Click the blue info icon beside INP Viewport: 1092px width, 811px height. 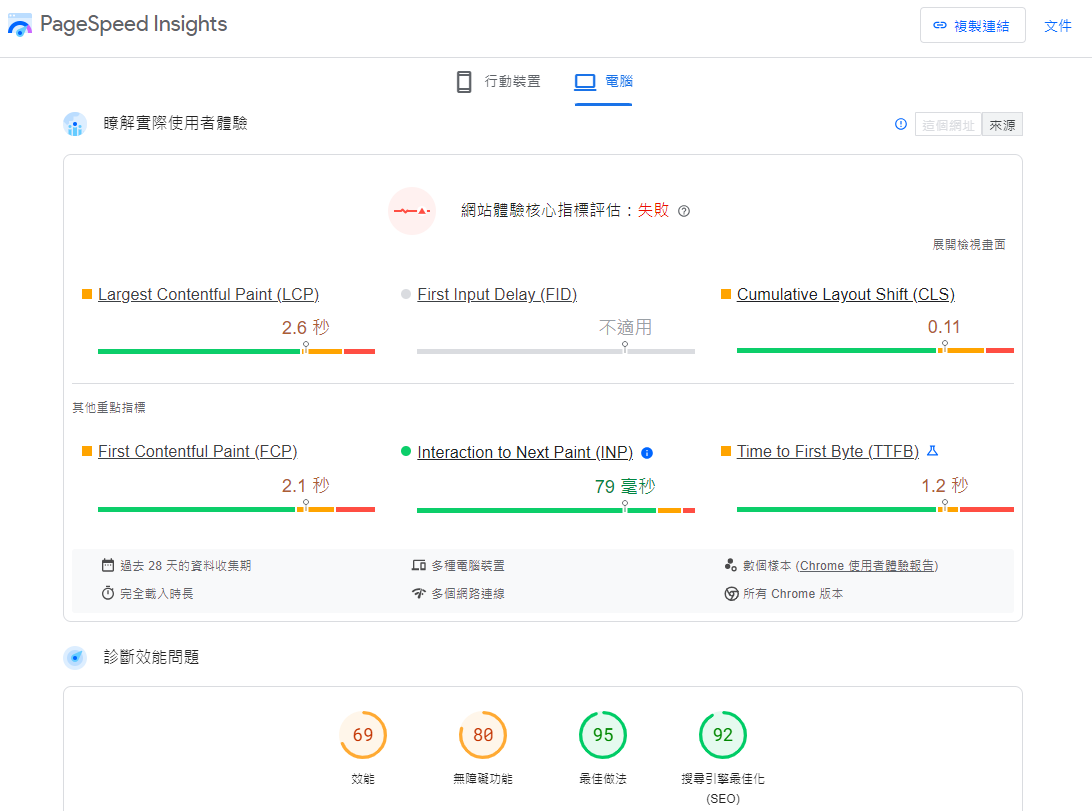point(647,453)
